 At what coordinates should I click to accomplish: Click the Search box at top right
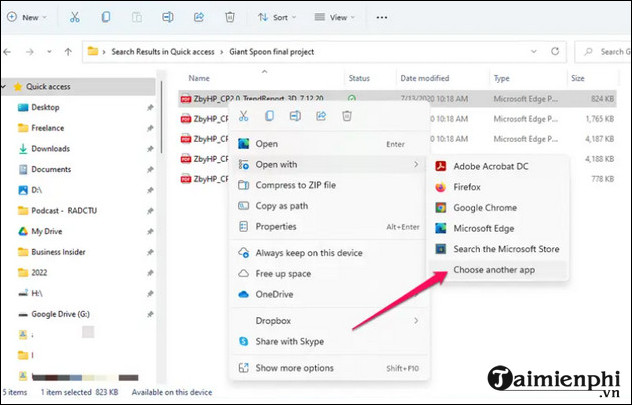[x=603, y=52]
